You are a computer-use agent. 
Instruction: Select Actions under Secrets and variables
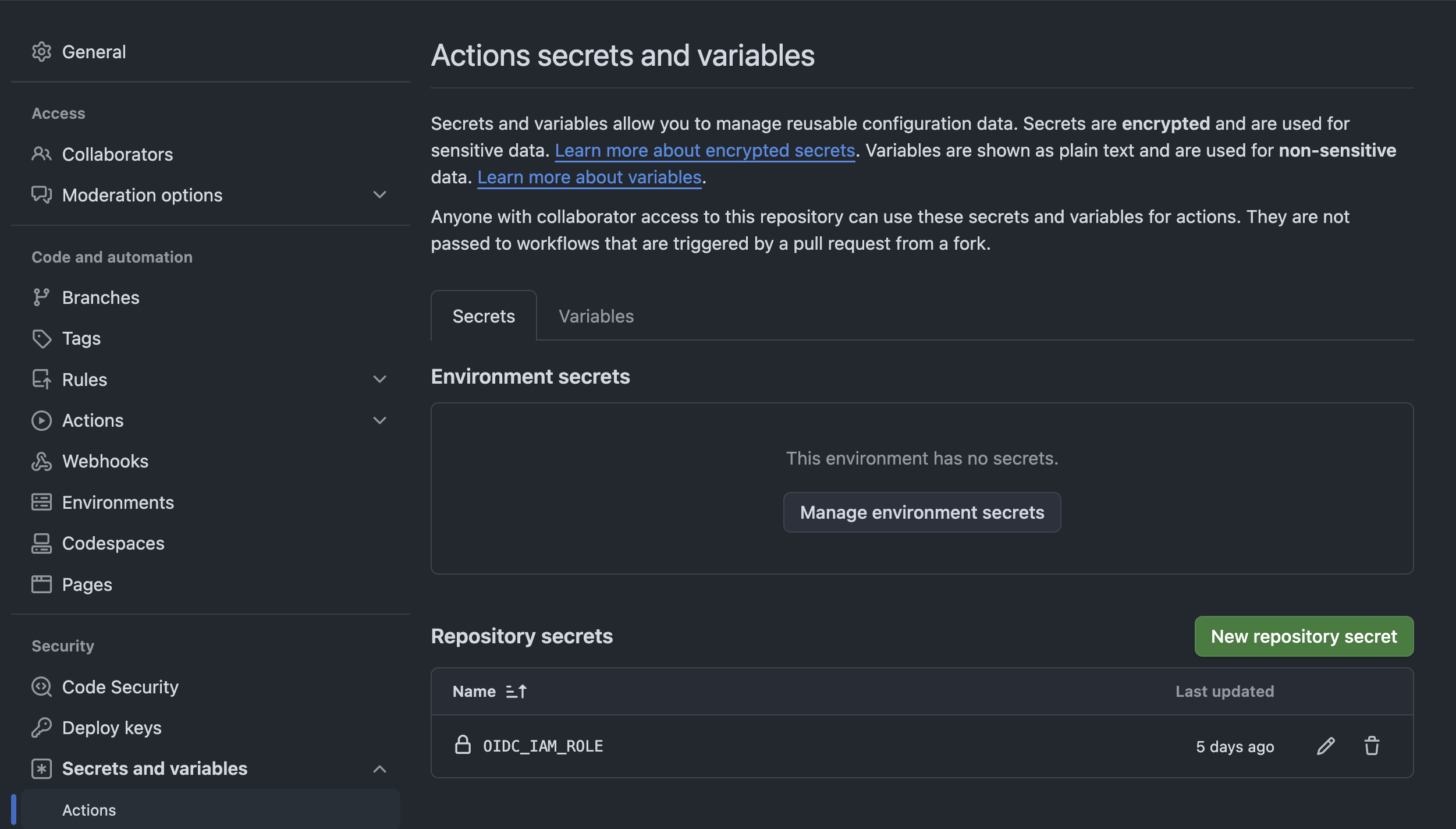pyautogui.click(x=211, y=809)
